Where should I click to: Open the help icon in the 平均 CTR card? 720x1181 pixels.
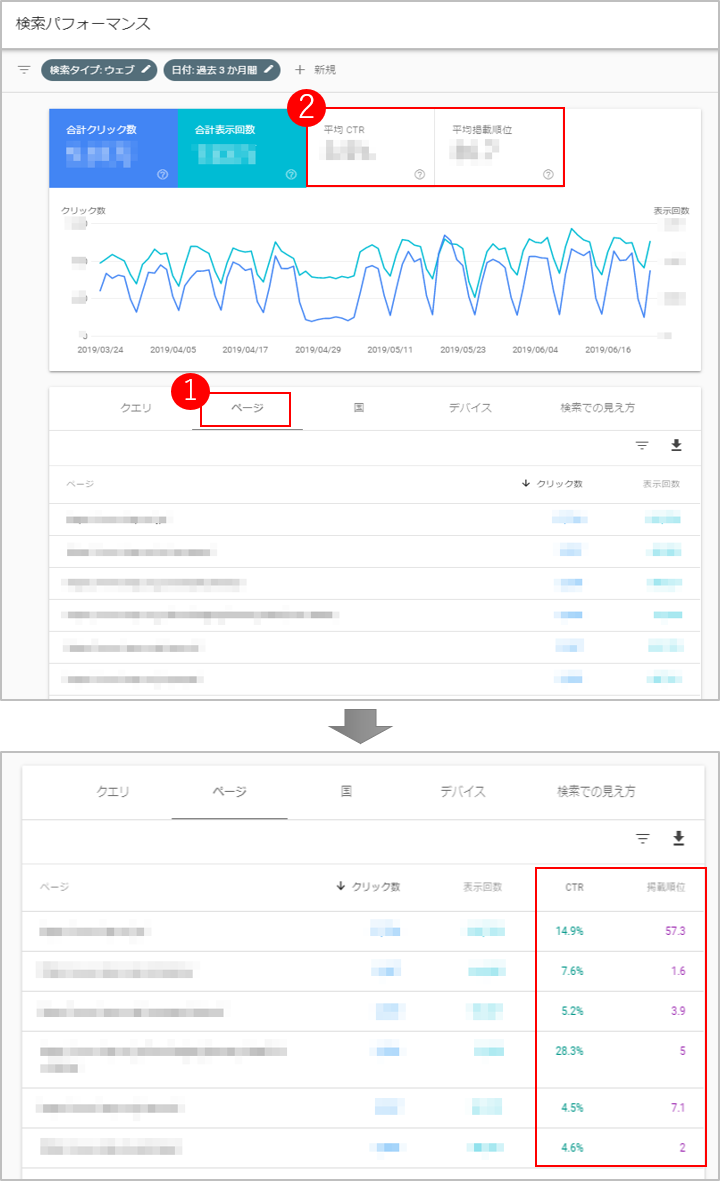pos(420,175)
